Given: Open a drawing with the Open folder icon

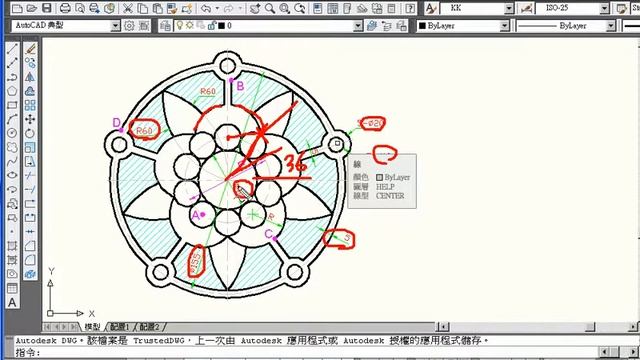Looking at the screenshot, I should [x=32, y=8].
